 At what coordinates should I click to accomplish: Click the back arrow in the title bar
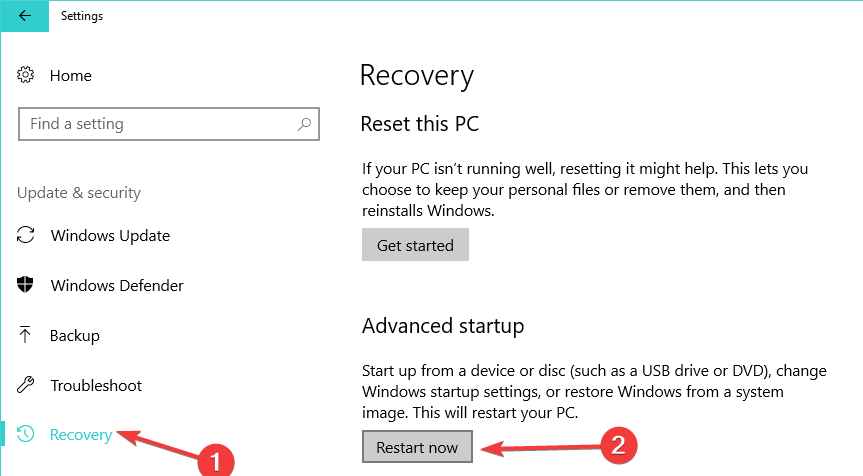click(24, 16)
